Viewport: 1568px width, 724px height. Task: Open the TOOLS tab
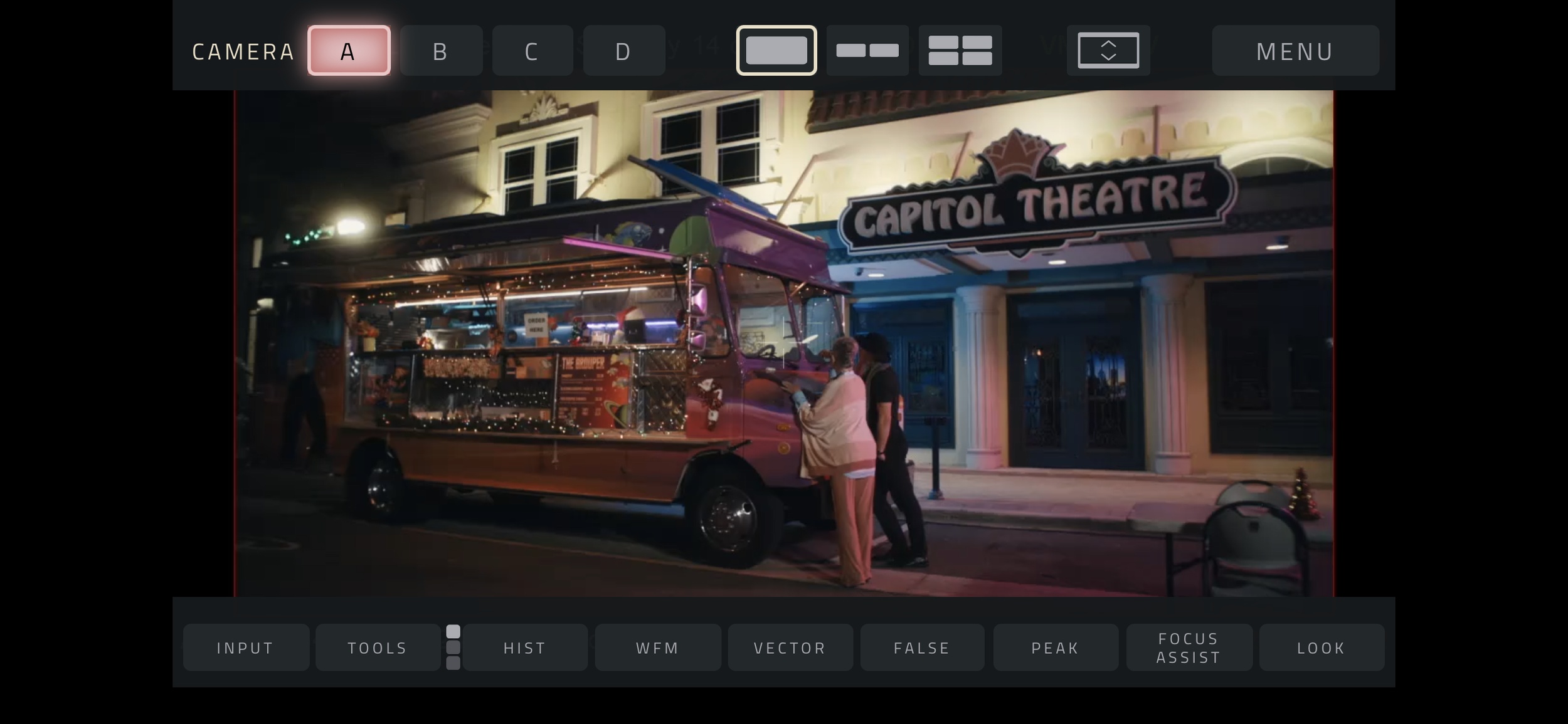click(378, 648)
